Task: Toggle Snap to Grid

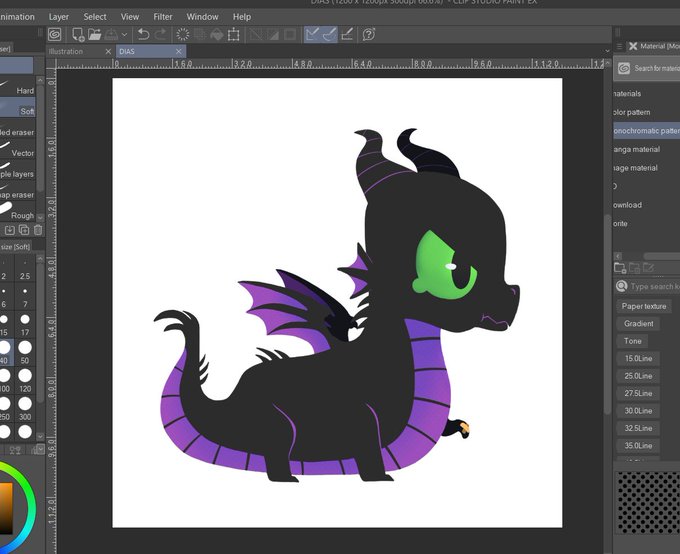Action: [347, 34]
